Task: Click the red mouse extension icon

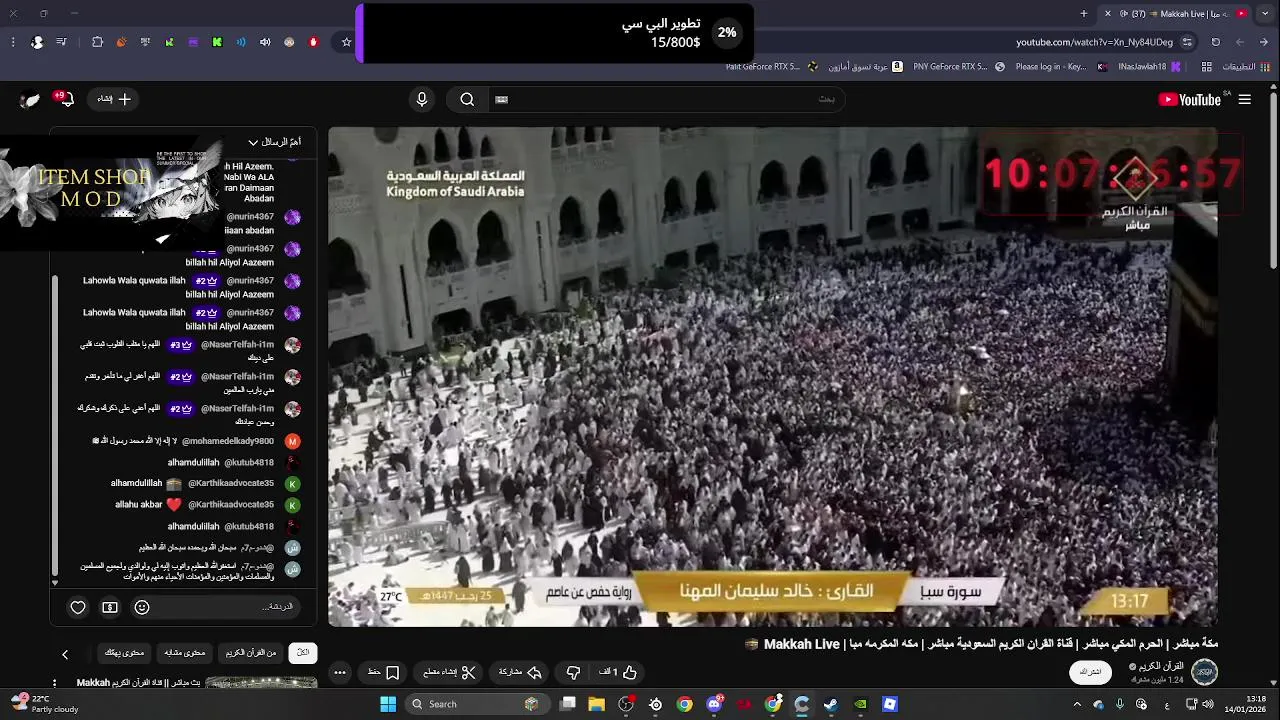Action: point(313,42)
